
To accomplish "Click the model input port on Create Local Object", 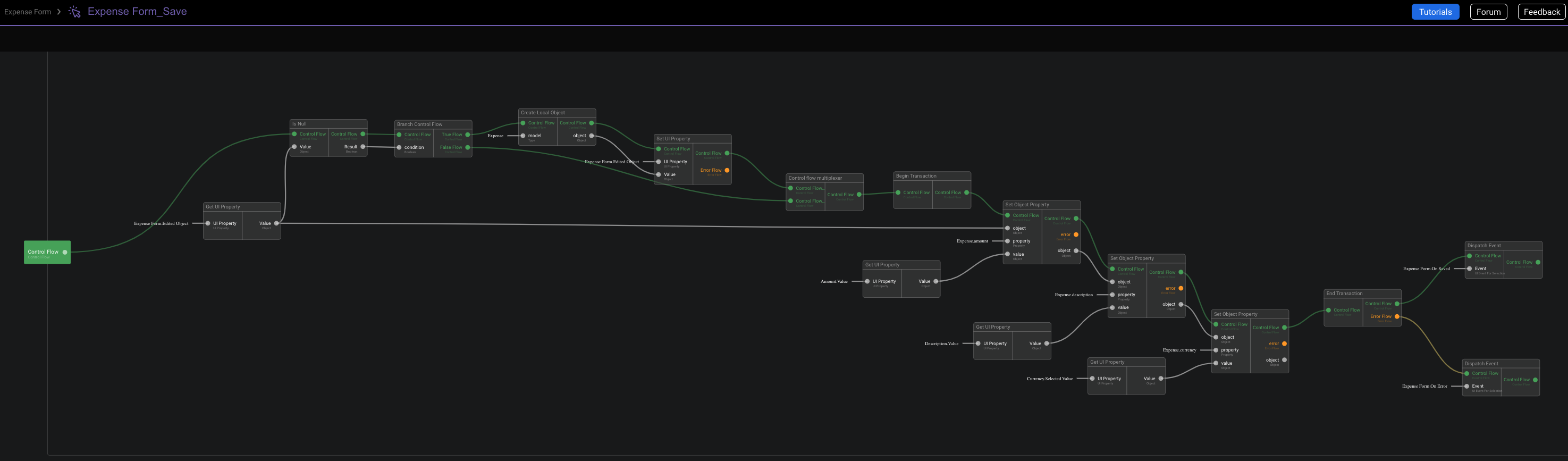I will 523,136.
